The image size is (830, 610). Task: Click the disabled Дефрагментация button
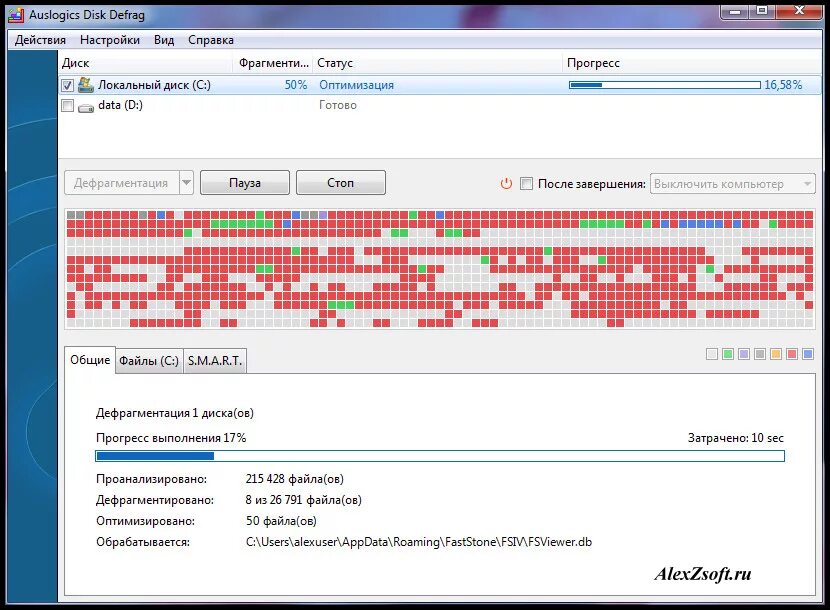(x=121, y=183)
